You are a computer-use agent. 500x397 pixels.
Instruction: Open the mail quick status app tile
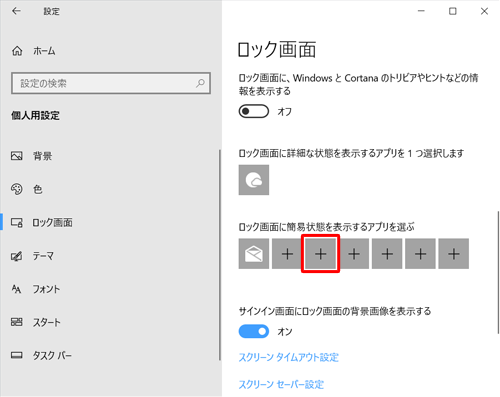click(x=254, y=254)
